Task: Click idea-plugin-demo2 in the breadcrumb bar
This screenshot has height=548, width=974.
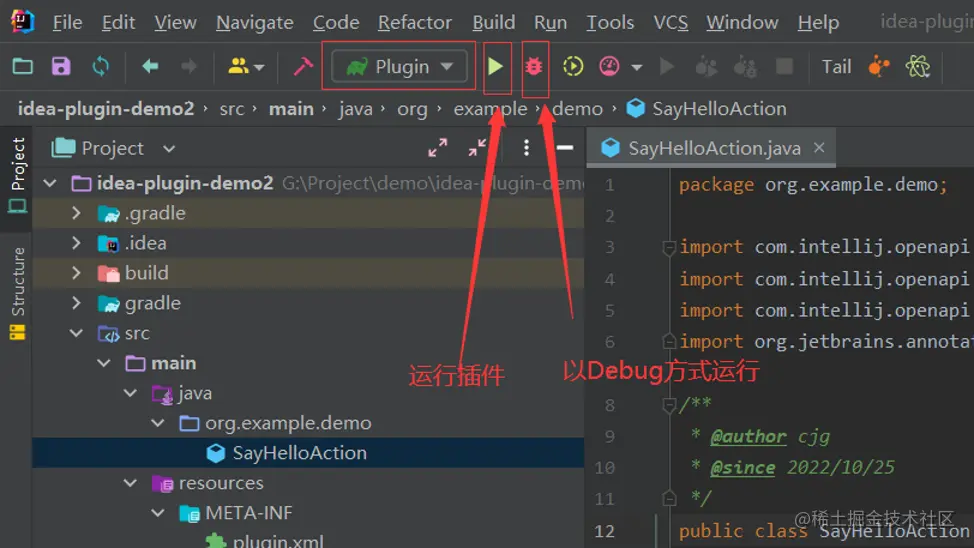Action: pos(106,109)
